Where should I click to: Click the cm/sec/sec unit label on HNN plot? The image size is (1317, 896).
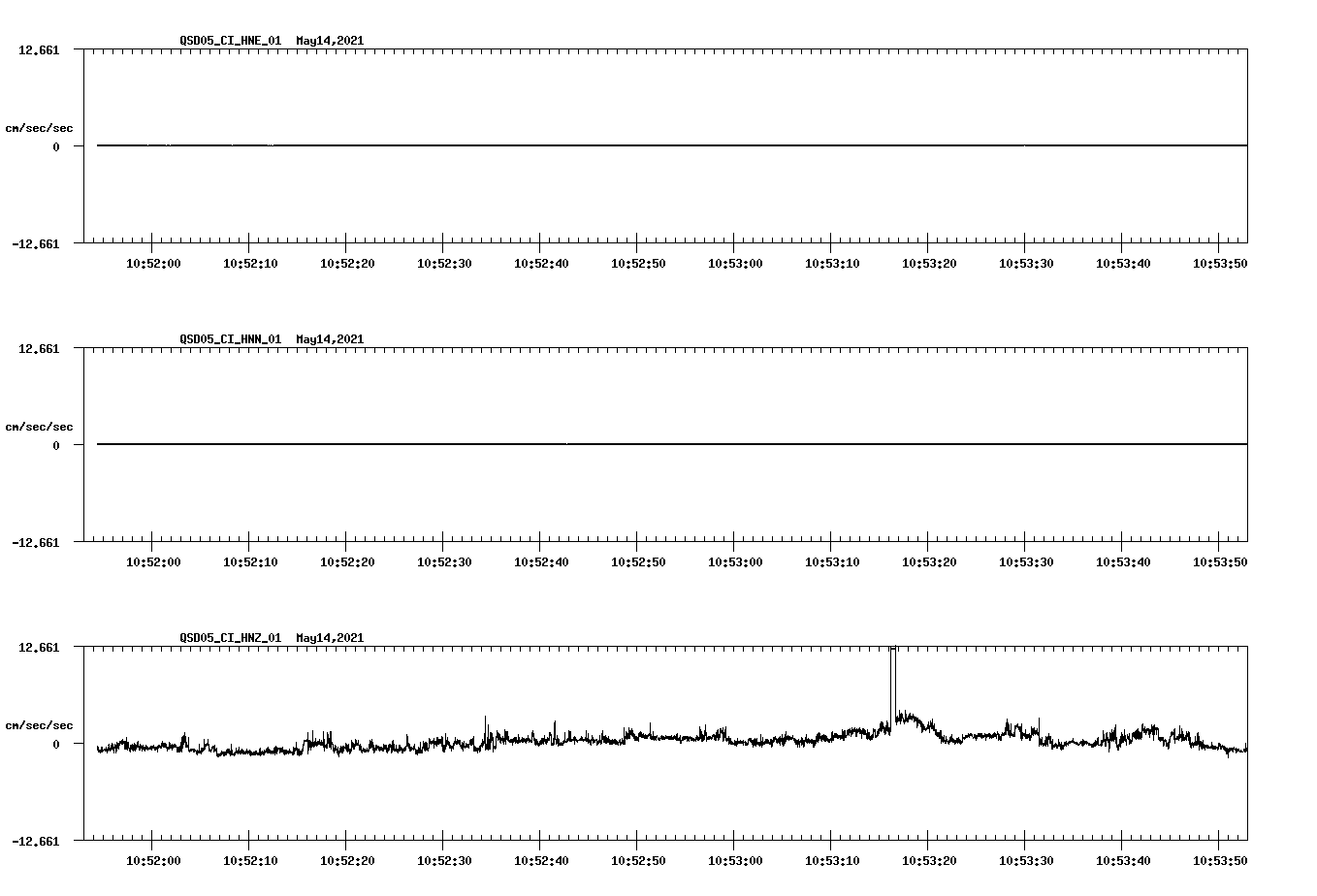point(40,426)
